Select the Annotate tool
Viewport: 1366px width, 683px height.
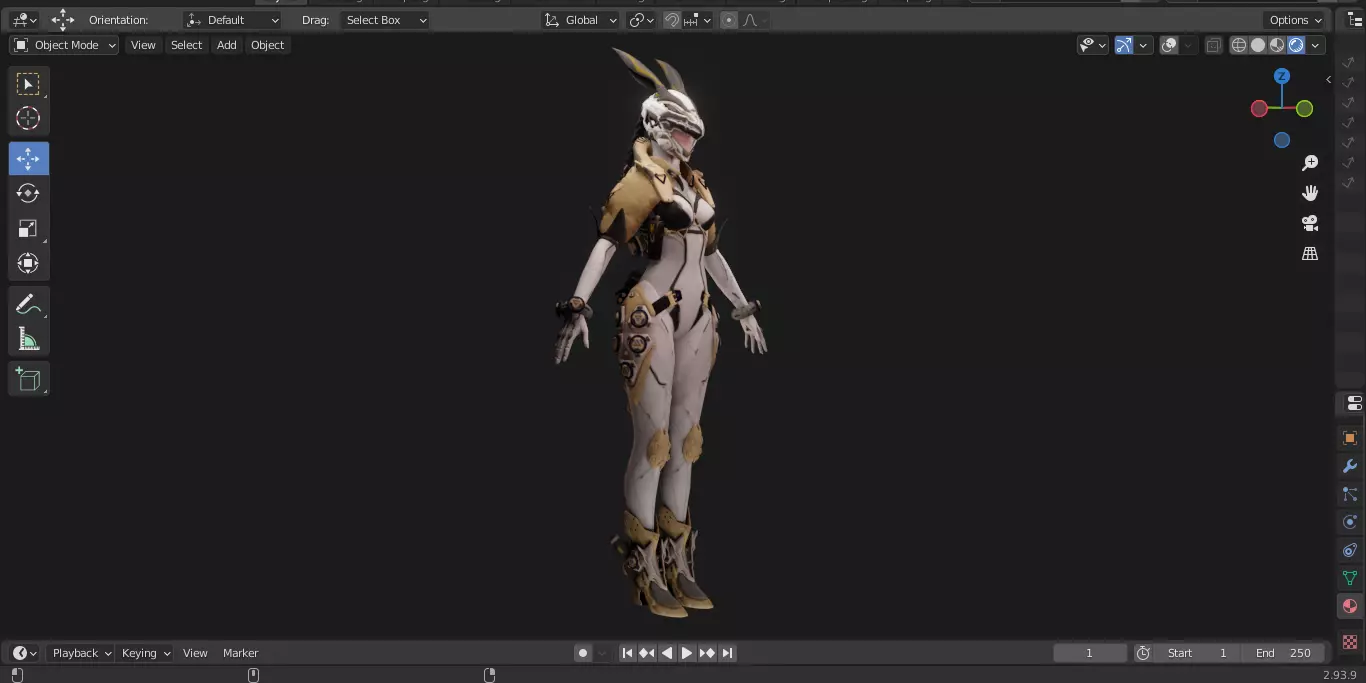pos(28,304)
